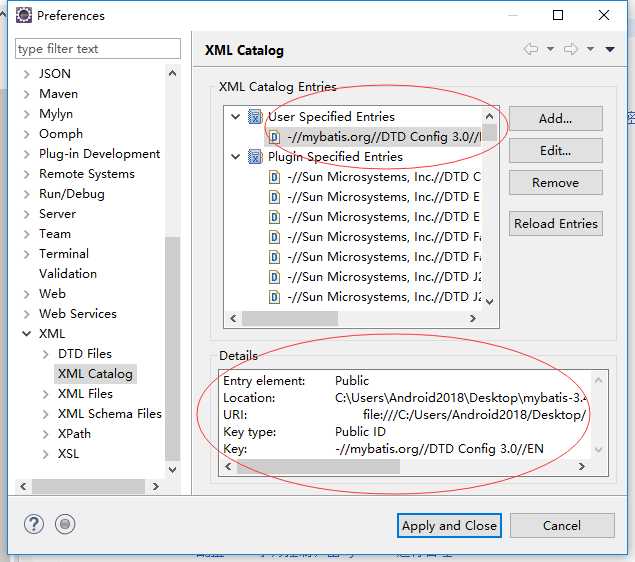The height and width of the screenshot is (562, 635).
Task: Click the back navigation arrow in header
Action: click(x=531, y=49)
